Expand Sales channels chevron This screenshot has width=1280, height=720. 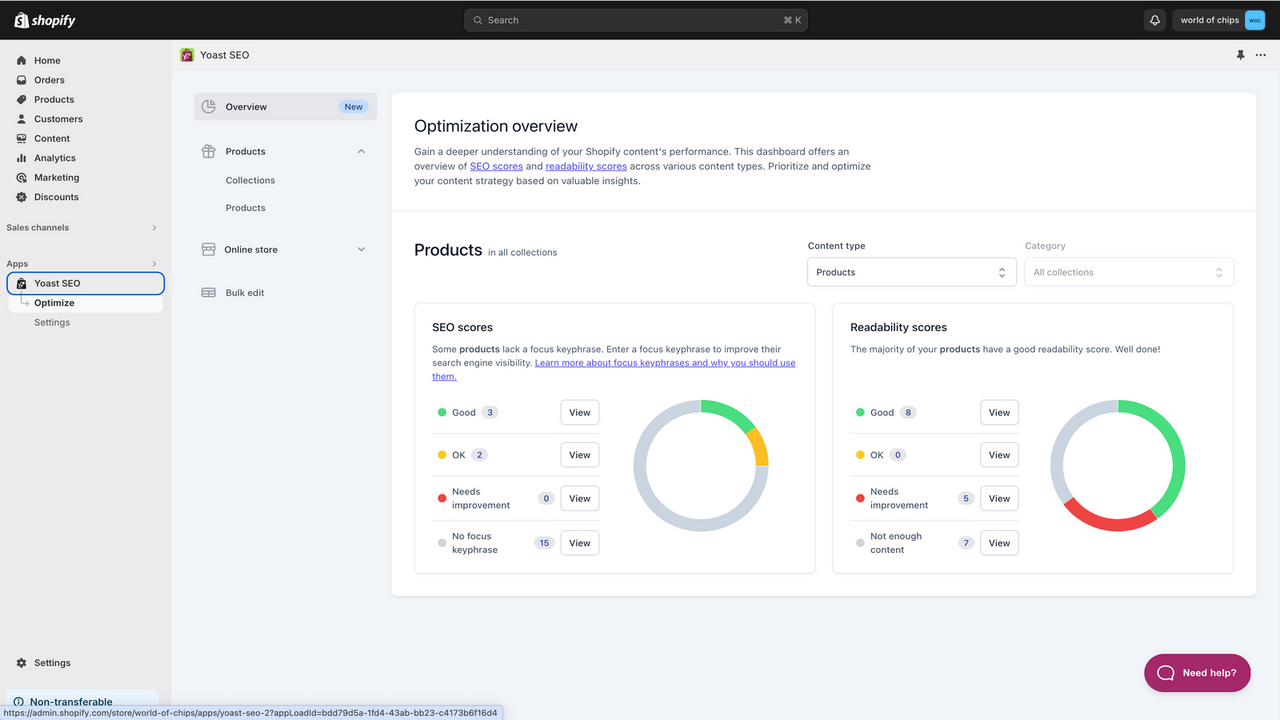pyautogui.click(x=154, y=228)
